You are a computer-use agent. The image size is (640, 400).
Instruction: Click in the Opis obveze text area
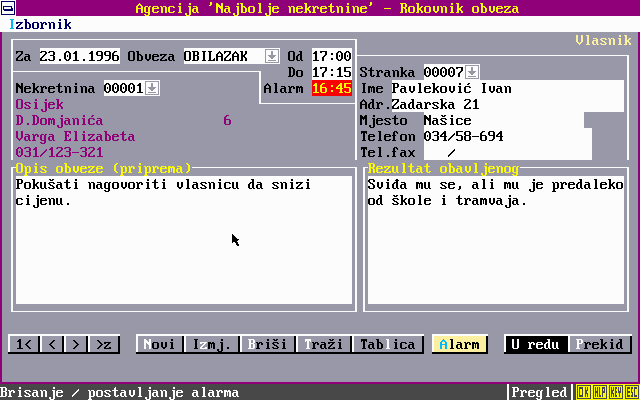point(184,240)
